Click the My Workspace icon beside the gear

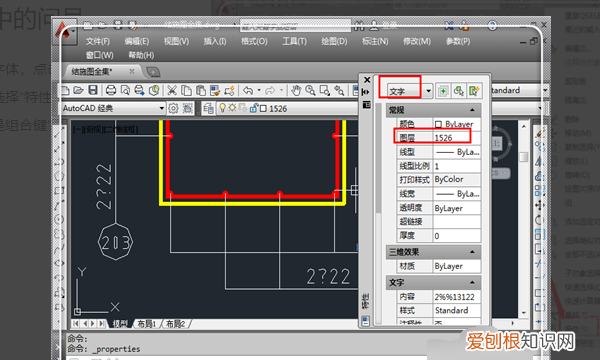[188, 109]
